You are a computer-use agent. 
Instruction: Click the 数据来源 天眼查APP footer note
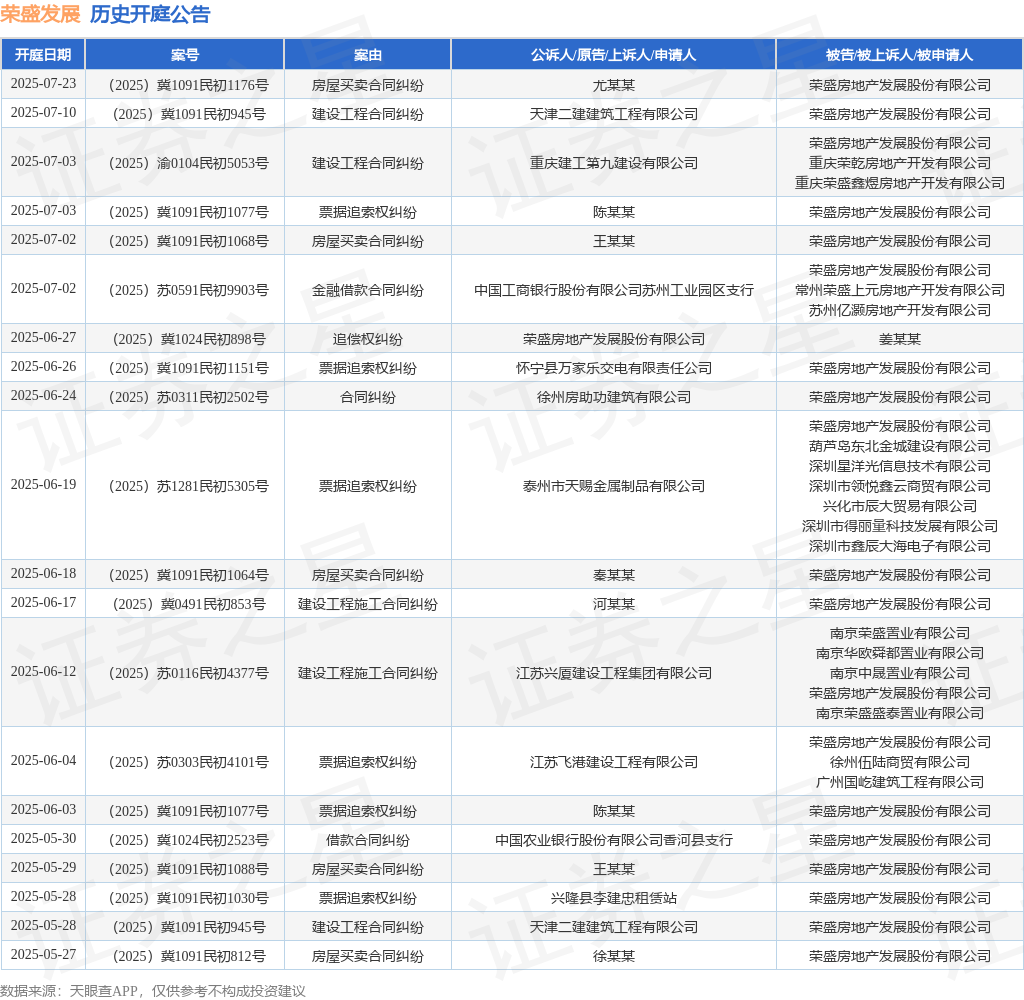click(153, 991)
